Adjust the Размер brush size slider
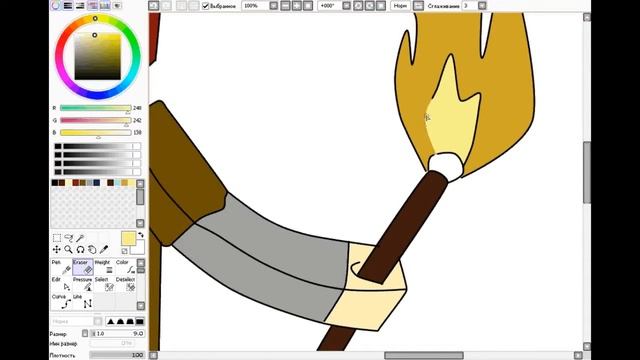This screenshot has height=360, width=640. point(117,333)
